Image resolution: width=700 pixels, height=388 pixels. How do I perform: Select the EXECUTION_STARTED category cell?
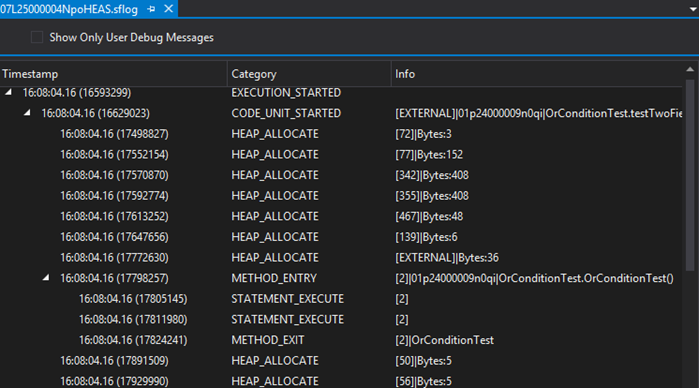click(286, 92)
